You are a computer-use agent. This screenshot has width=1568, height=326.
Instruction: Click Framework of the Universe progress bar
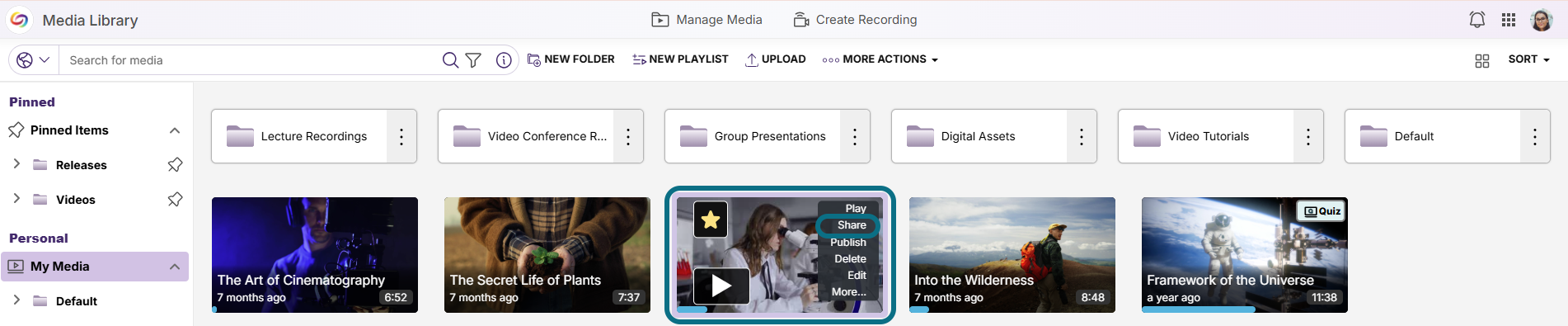1245,309
